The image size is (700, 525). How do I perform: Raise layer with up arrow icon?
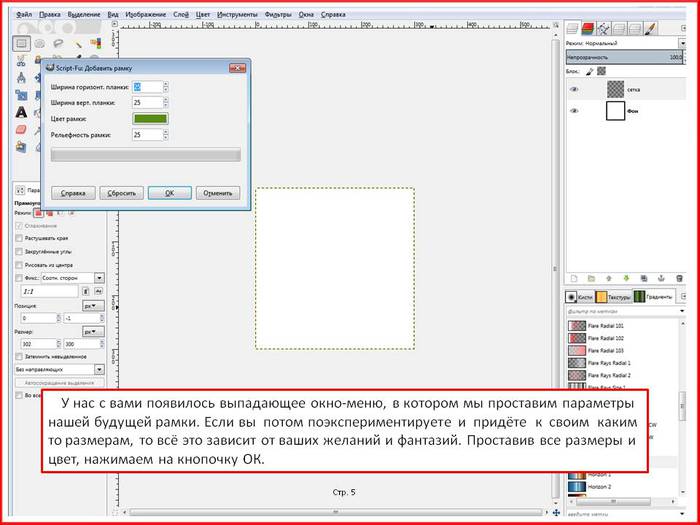click(609, 279)
